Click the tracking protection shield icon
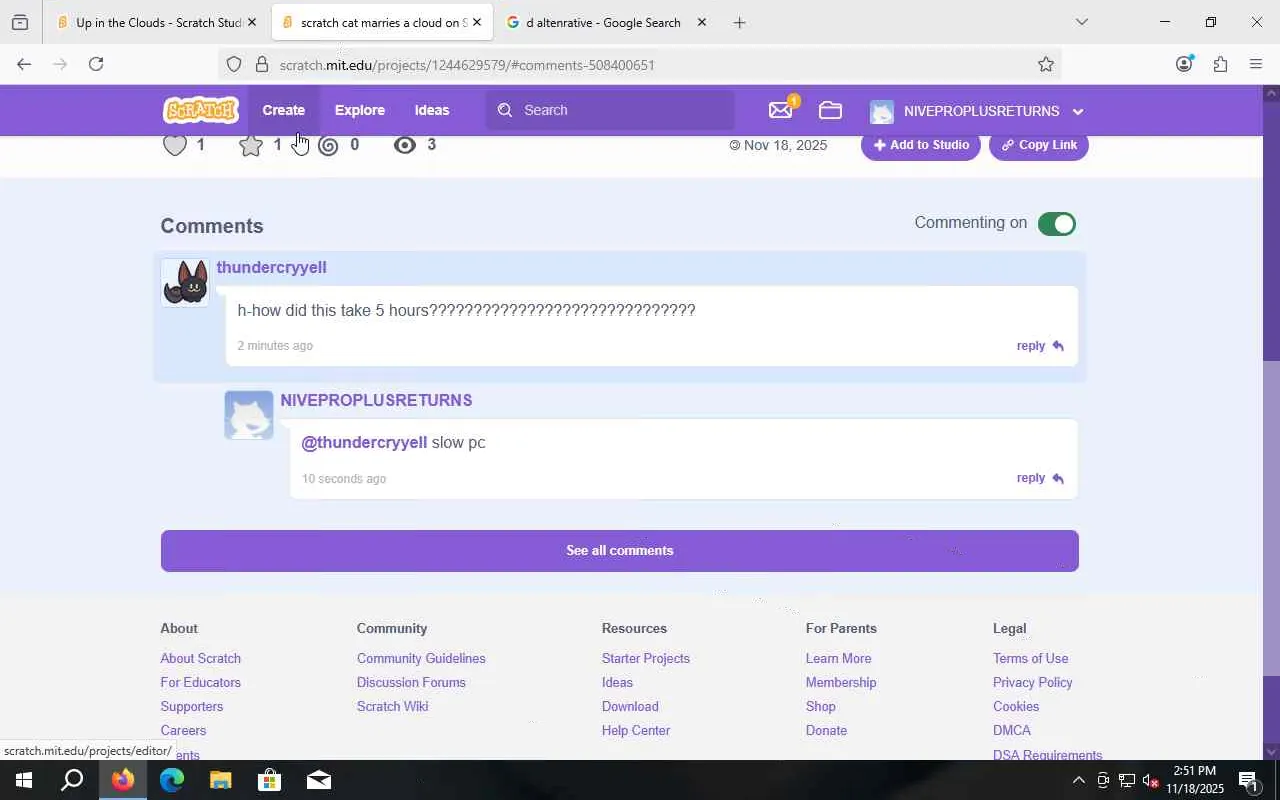 coord(234,65)
